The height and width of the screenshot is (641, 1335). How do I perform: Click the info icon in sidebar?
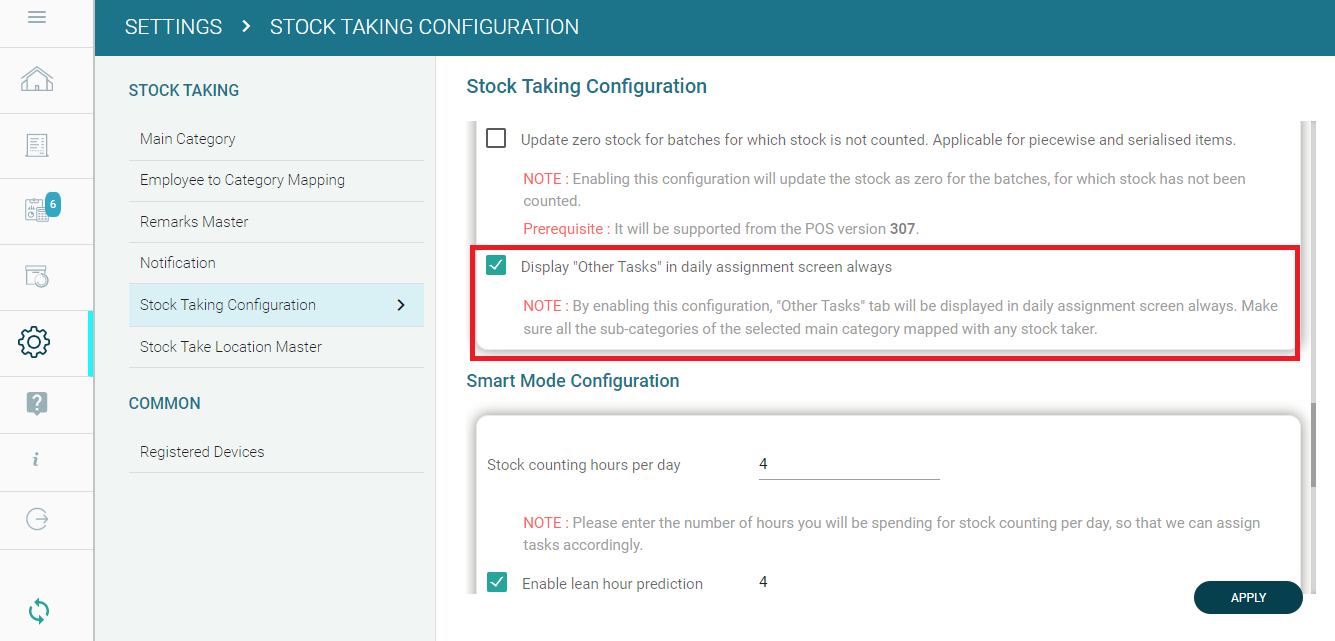tap(37, 460)
